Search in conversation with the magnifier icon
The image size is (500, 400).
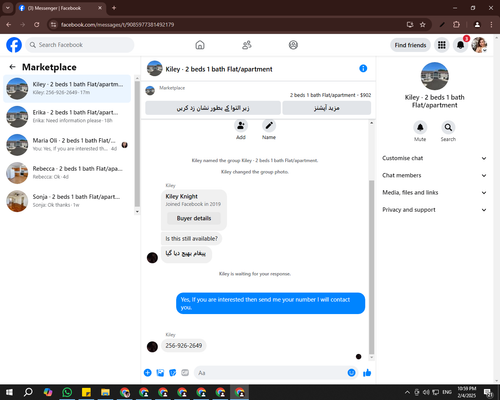click(x=448, y=127)
